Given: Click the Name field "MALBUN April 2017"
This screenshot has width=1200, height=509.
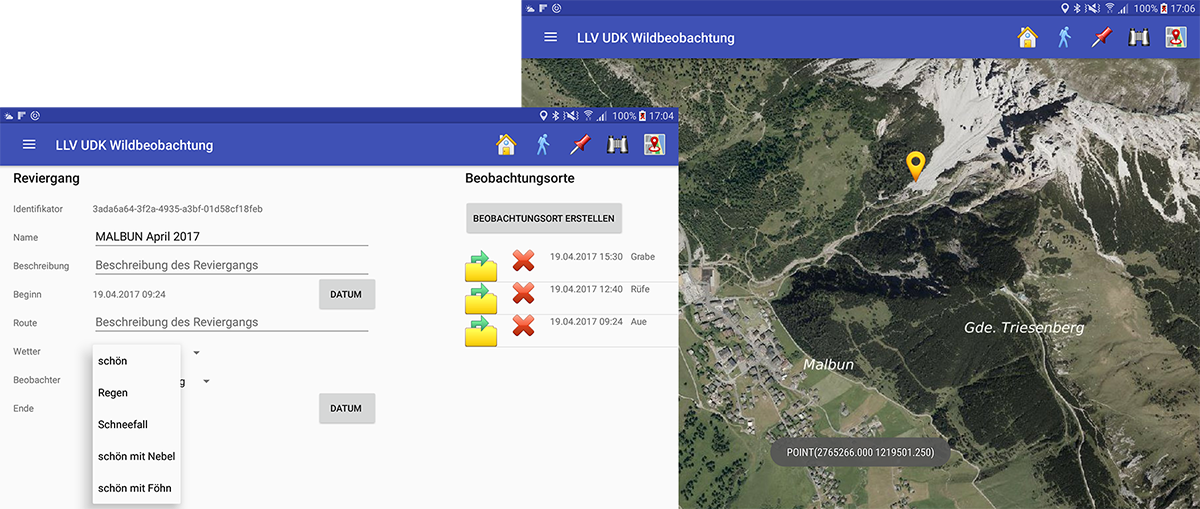Looking at the screenshot, I should (x=231, y=237).
